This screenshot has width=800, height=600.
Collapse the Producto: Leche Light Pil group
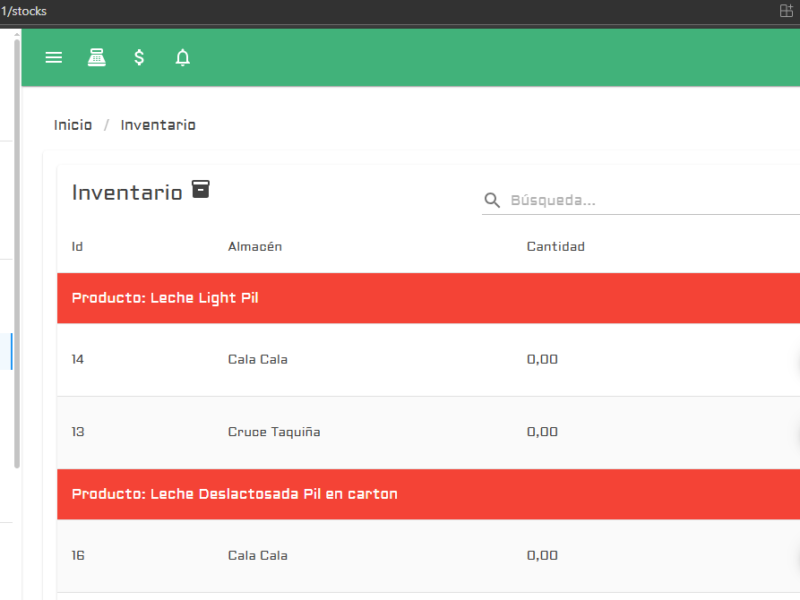point(165,298)
